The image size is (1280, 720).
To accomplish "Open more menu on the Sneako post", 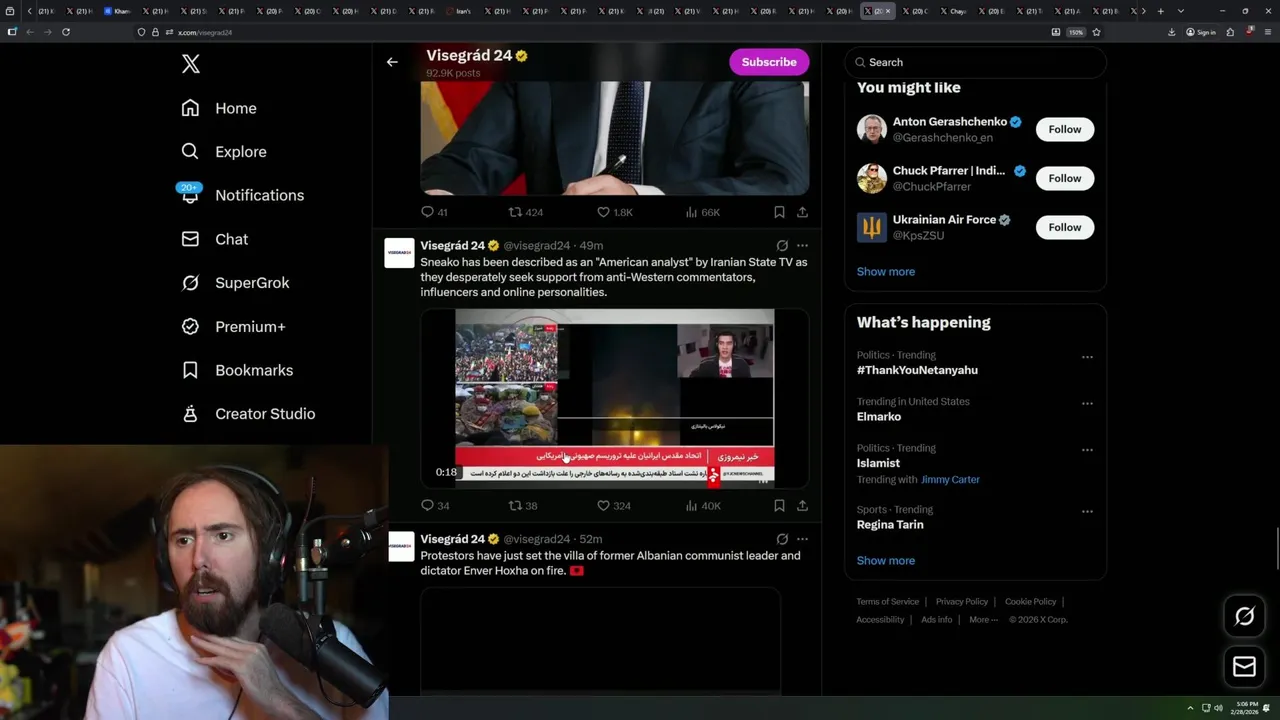I will coord(802,245).
